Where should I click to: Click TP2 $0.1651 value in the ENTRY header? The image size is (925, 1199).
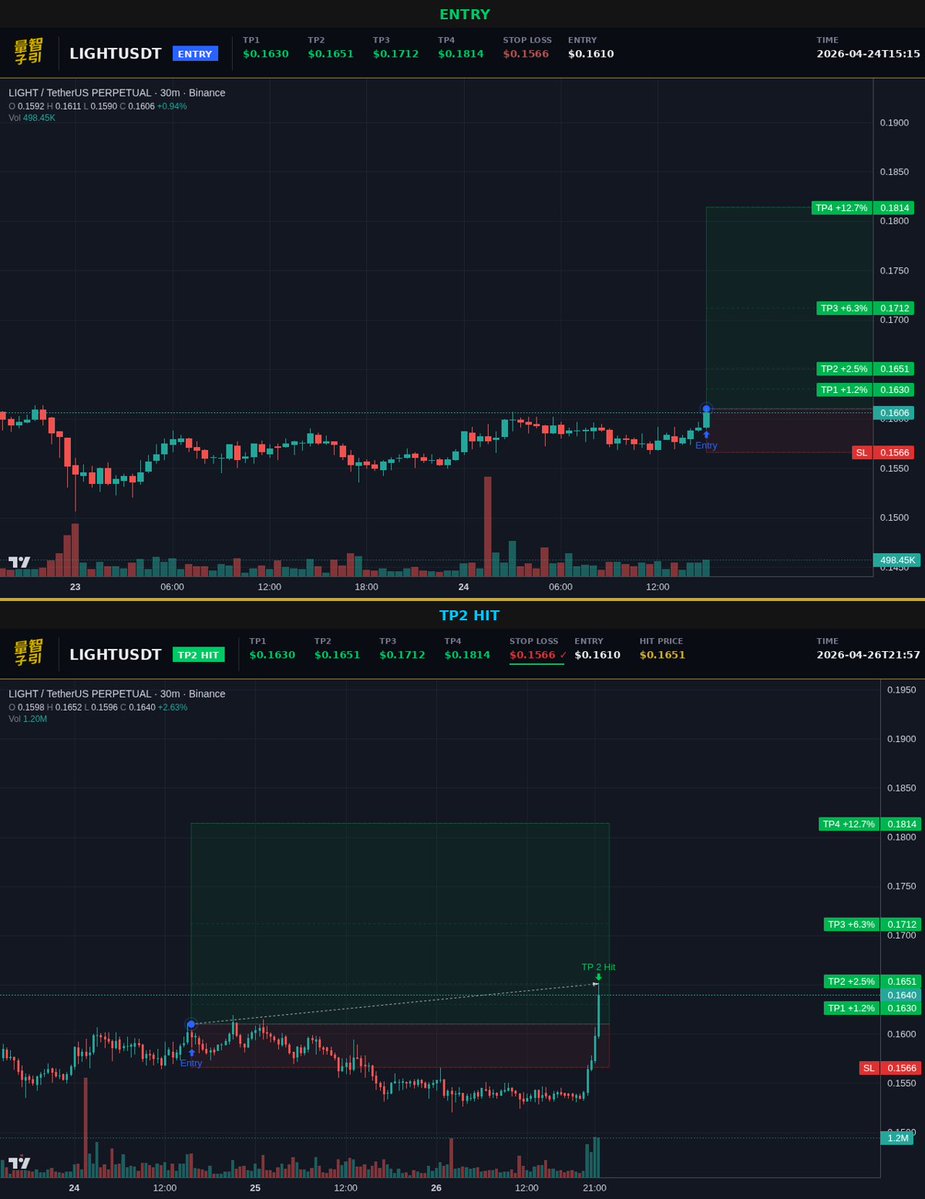331,54
